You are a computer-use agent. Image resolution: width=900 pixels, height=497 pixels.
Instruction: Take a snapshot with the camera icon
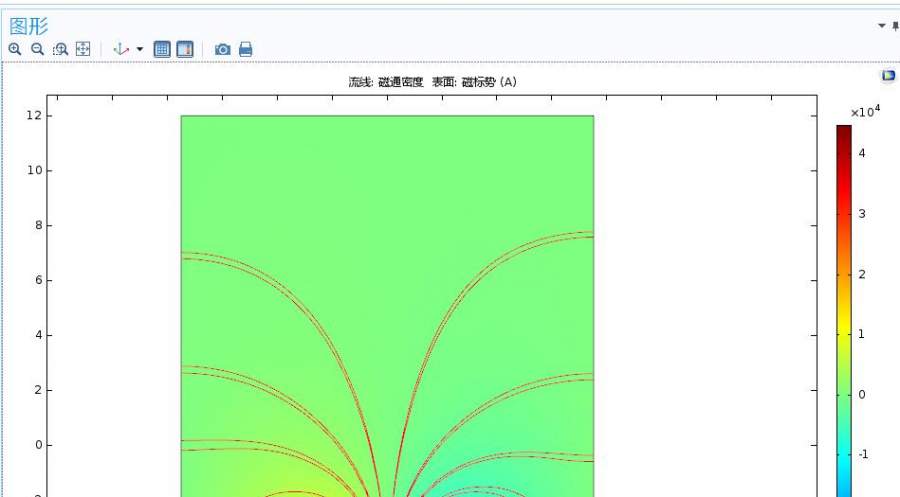[x=223, y=49]
